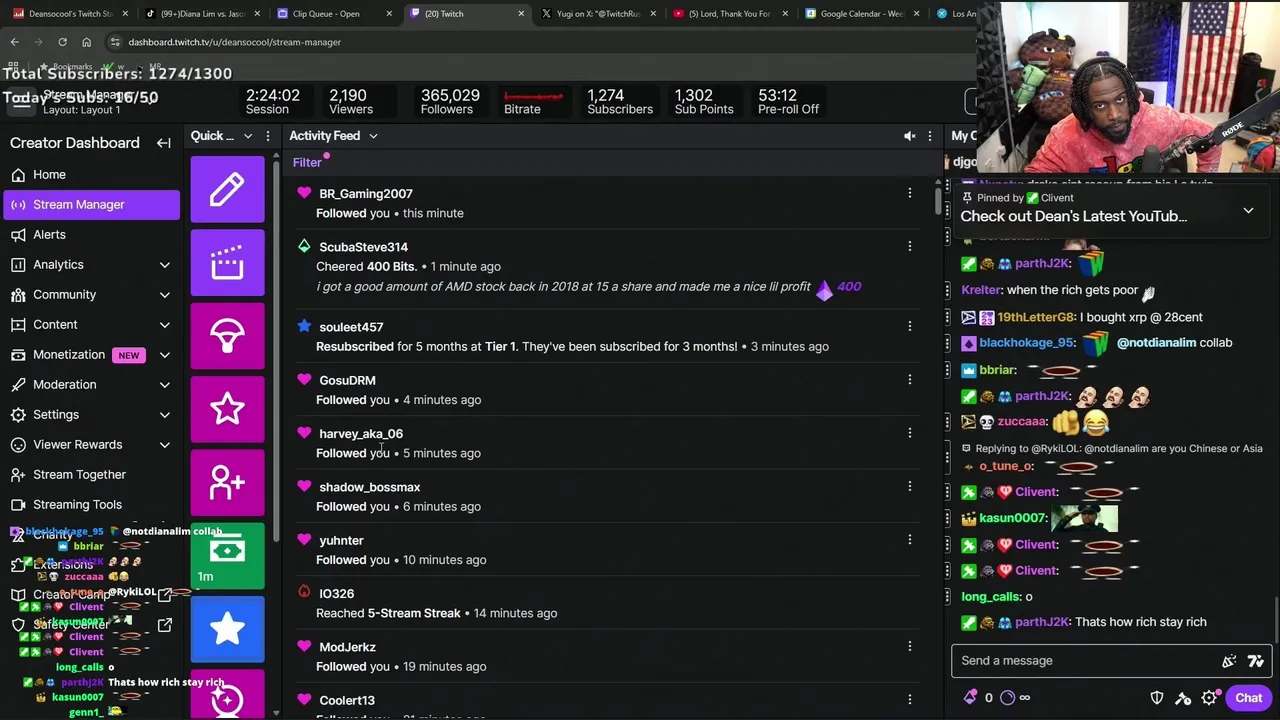1280x720 pixels.
Task: Open options menu for shadow_bossmax follow event
Action: coord(909,486)
